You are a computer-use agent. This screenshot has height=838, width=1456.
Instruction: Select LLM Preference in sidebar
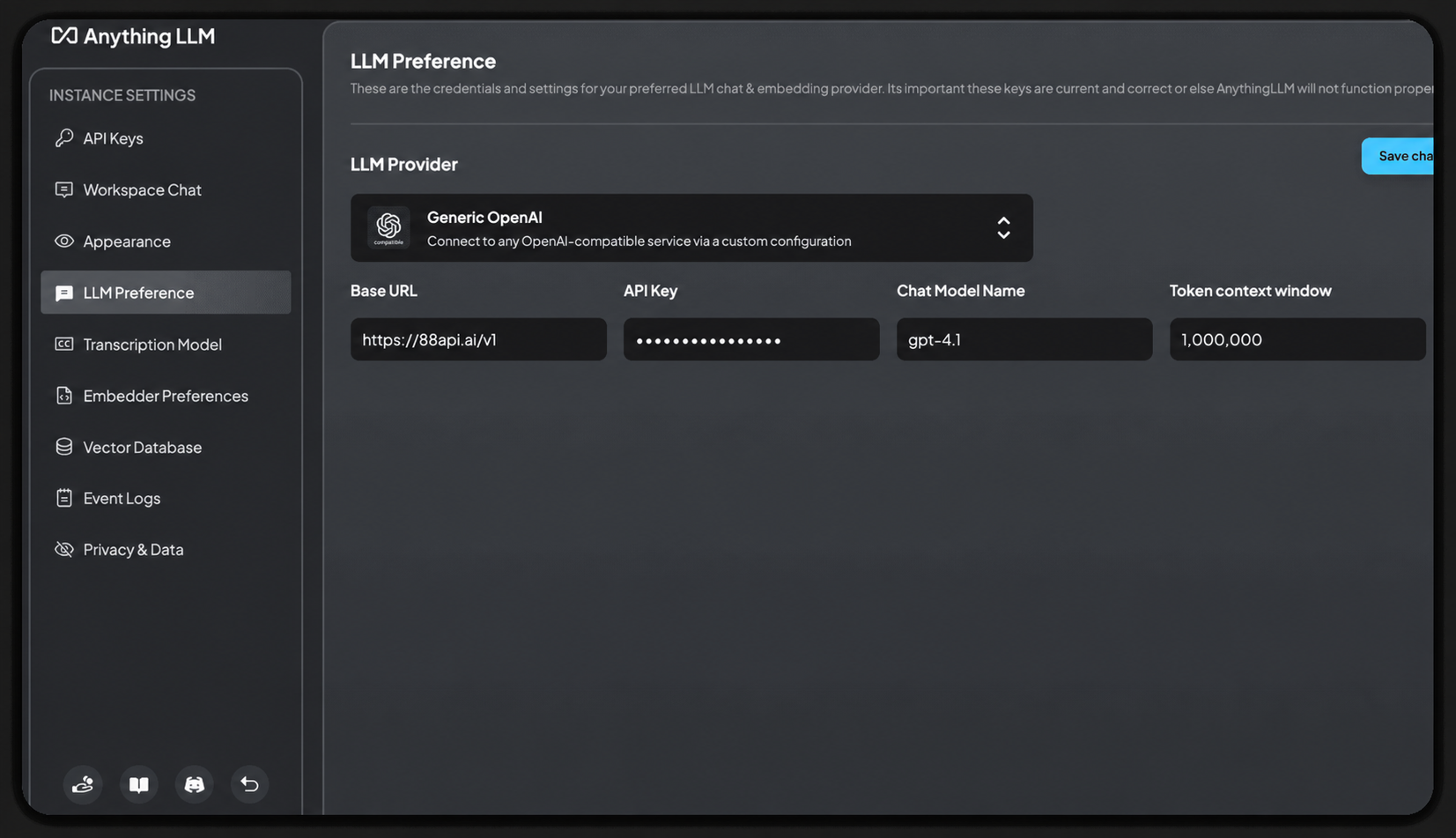click(x=166, y=293)
